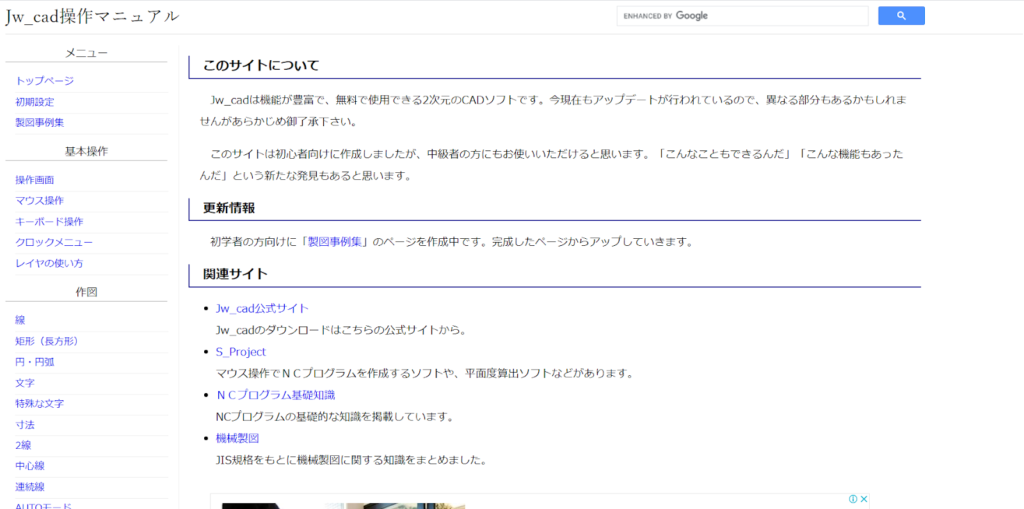Open the 文字 sidebar link
The height and width of the screenshot is (509, 1024).
pyautogui.click(x=25, y=383)
